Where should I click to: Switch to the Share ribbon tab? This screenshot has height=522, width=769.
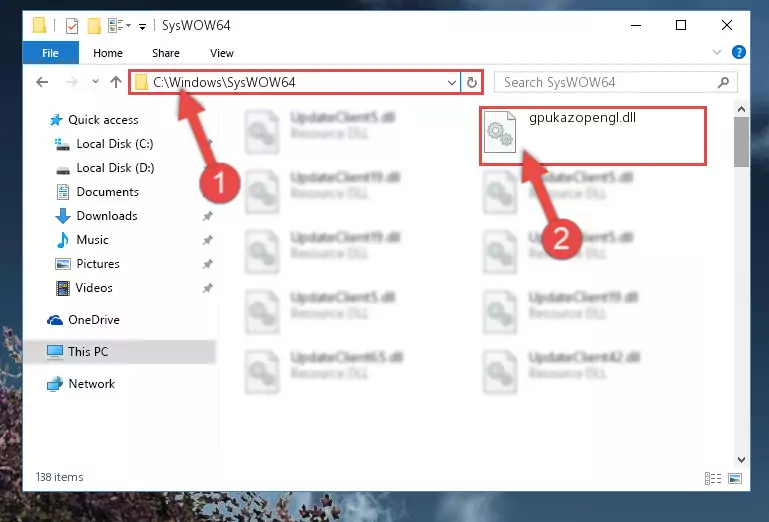166,53
